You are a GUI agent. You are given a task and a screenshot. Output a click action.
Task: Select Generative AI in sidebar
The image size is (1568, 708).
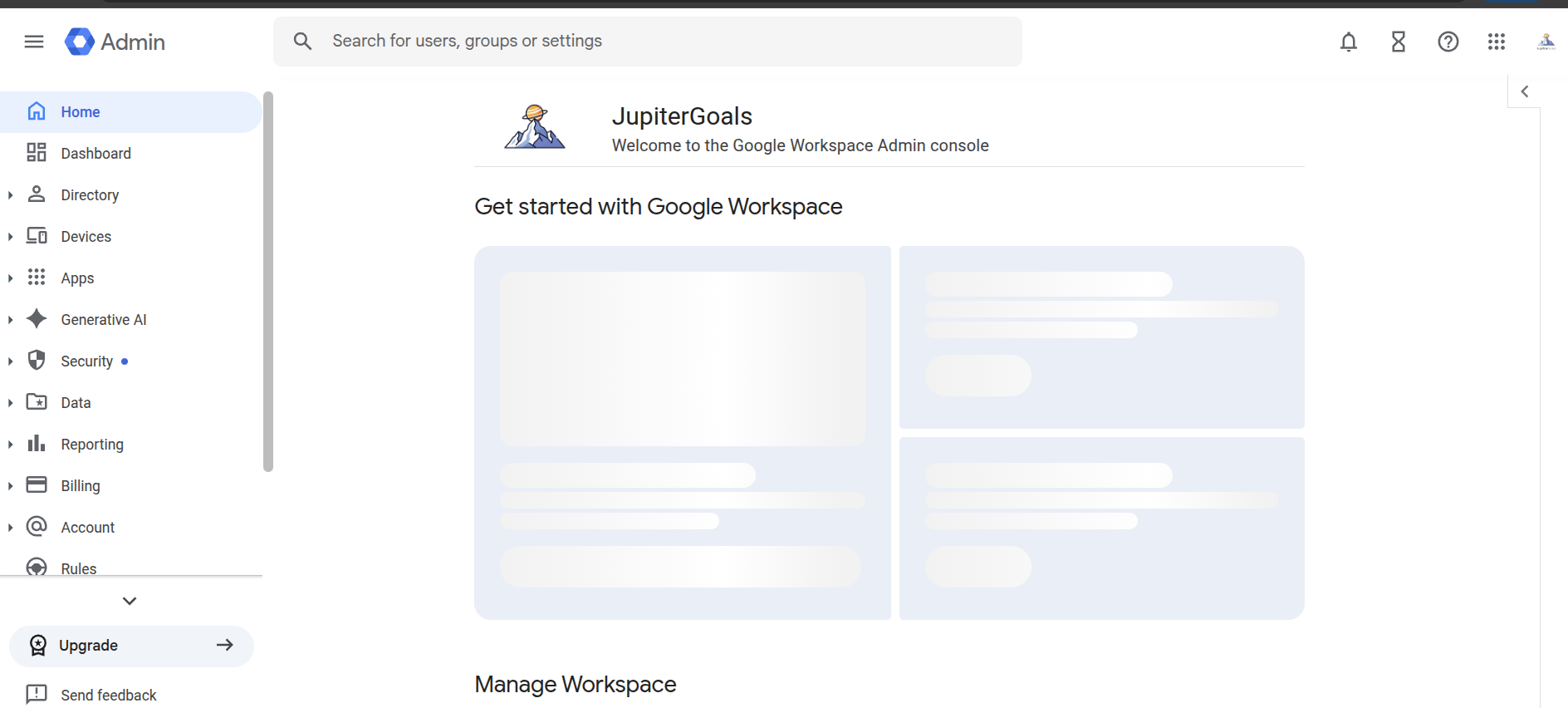[103, 320]
